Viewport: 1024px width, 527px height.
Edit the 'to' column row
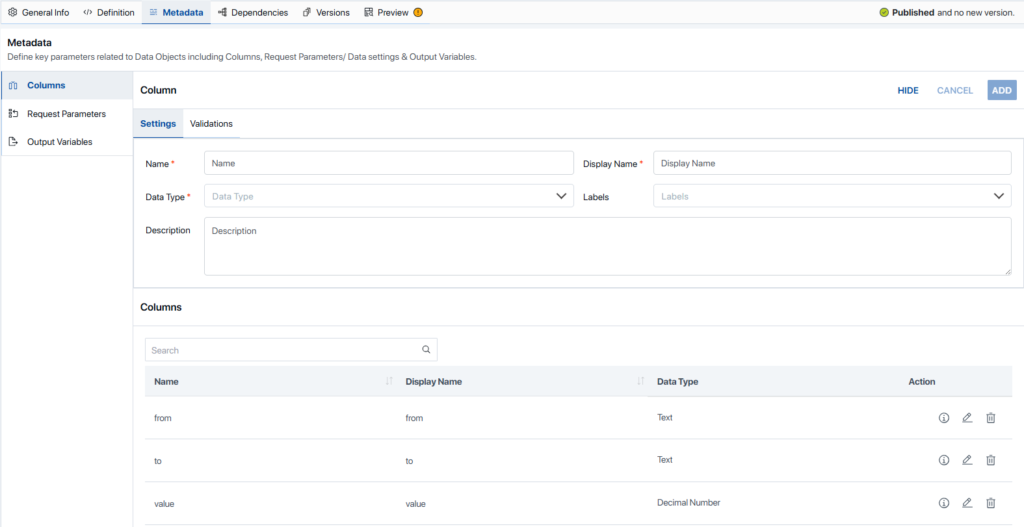[967, 460]
